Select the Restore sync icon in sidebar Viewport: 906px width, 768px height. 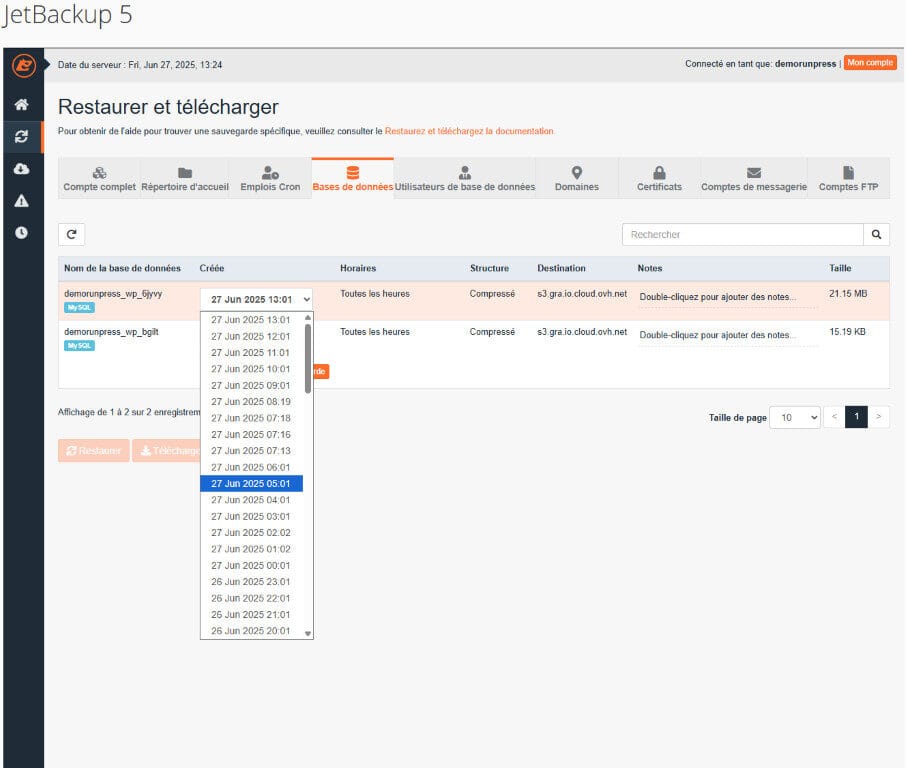[x=21, y=137]
